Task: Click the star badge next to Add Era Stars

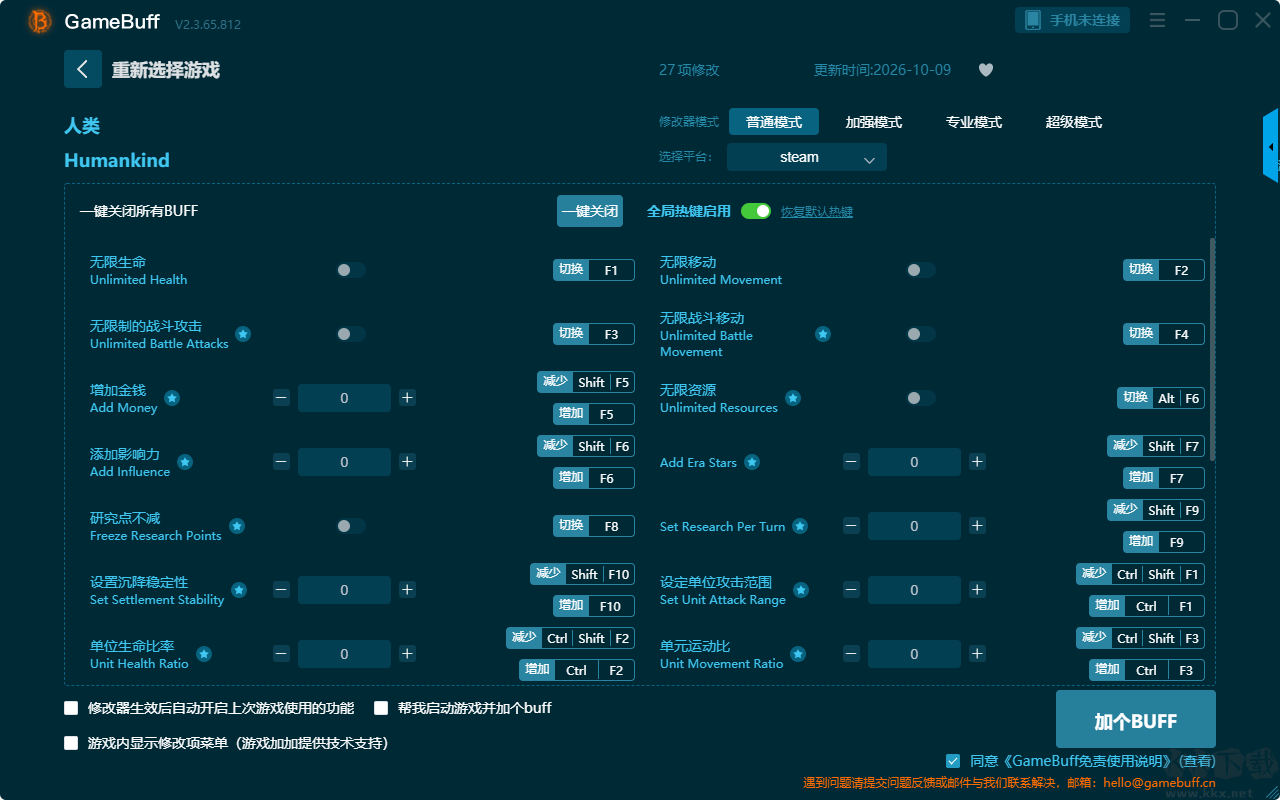Action: tap(752, 462)
